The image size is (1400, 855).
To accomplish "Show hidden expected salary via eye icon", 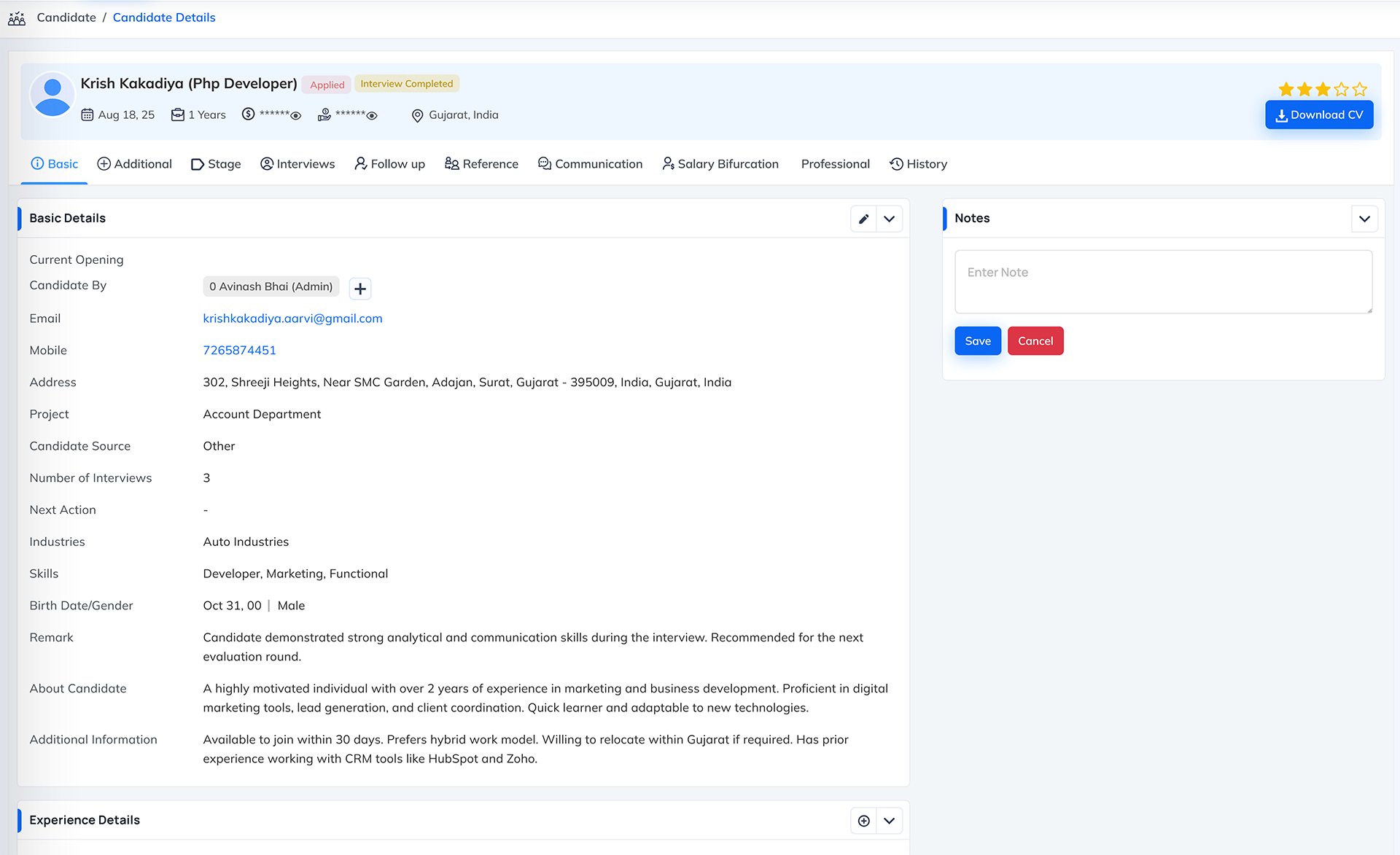I will pos(372,116).
